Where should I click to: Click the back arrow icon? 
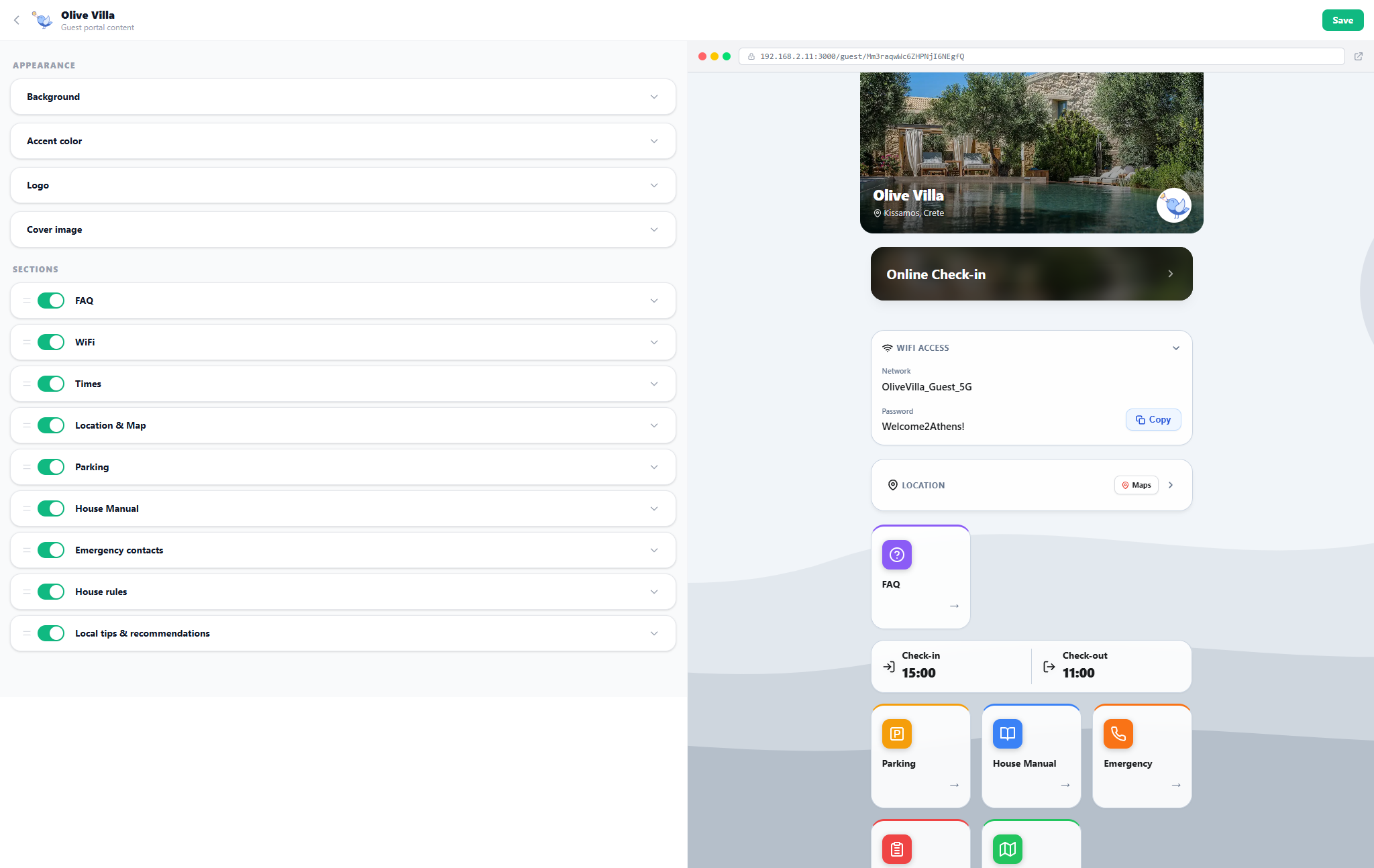click(17, 20)
